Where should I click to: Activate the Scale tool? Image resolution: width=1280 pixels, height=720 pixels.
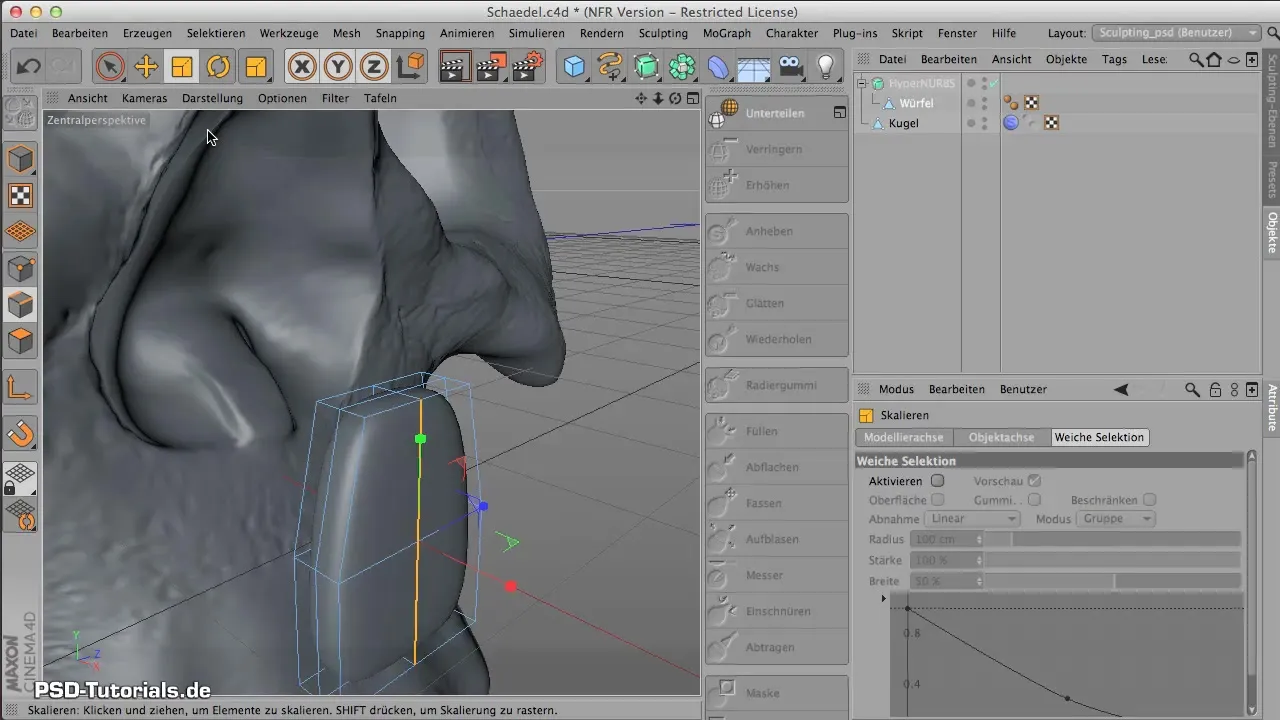pyautogui.click(x=182, y=67)
